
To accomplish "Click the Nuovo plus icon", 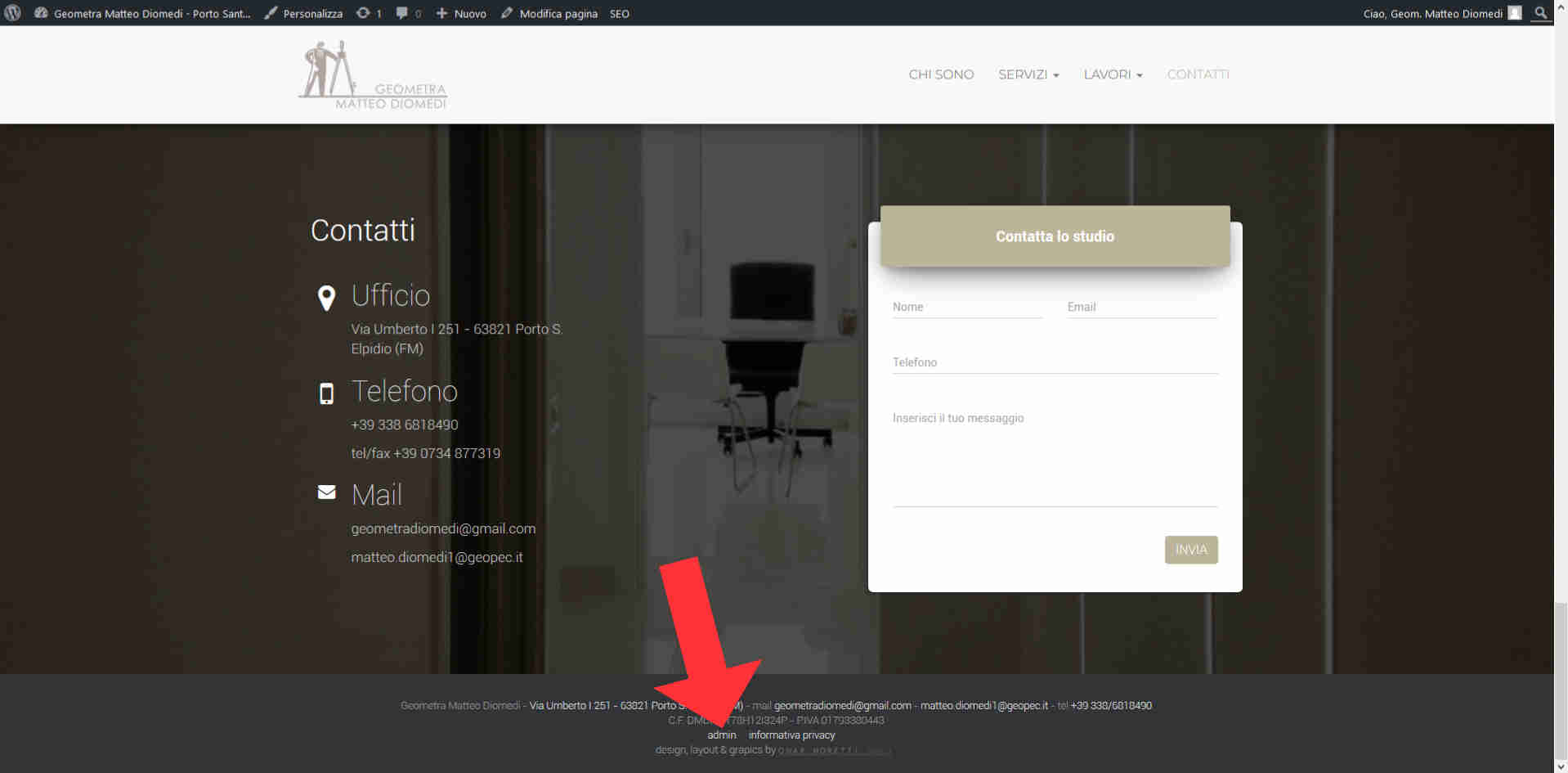I will point(441,13).
